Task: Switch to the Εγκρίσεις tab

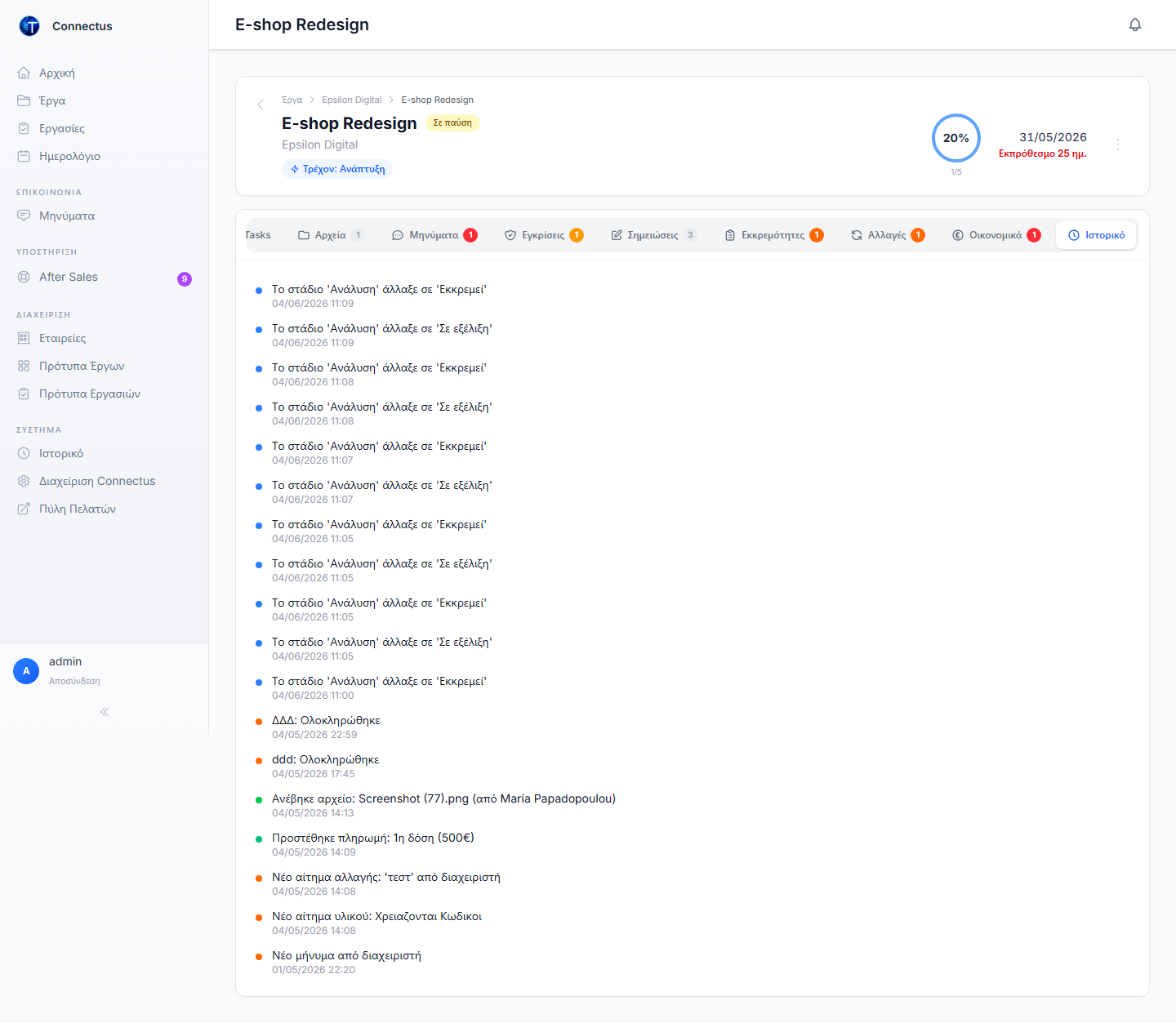Action: point(544,235)
